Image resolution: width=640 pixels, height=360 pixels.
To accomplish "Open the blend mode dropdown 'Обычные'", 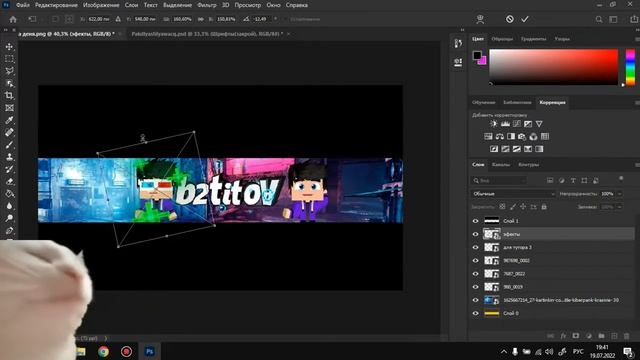I will point(513,194).
